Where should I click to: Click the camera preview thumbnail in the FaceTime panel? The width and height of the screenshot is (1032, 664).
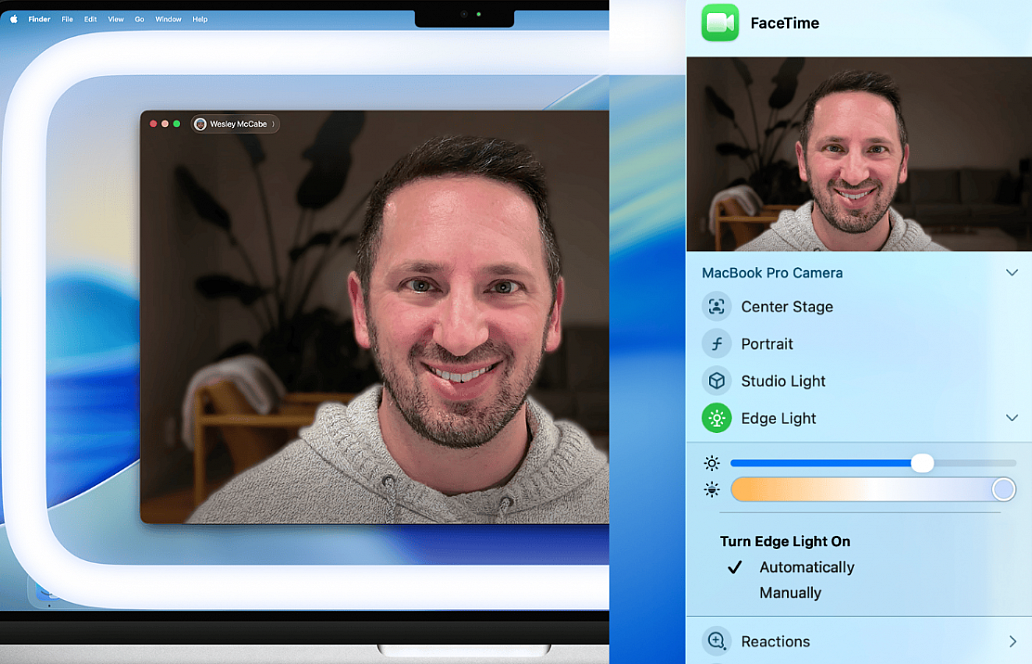pyautogui.click(x=859, y=154)
